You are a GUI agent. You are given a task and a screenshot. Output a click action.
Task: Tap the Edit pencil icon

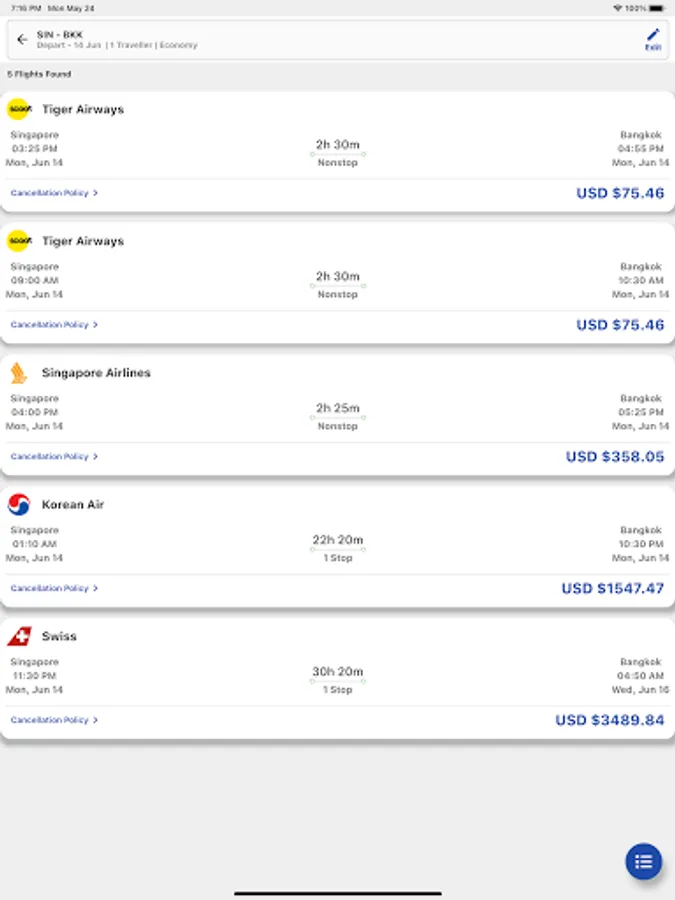click(653, 39)
